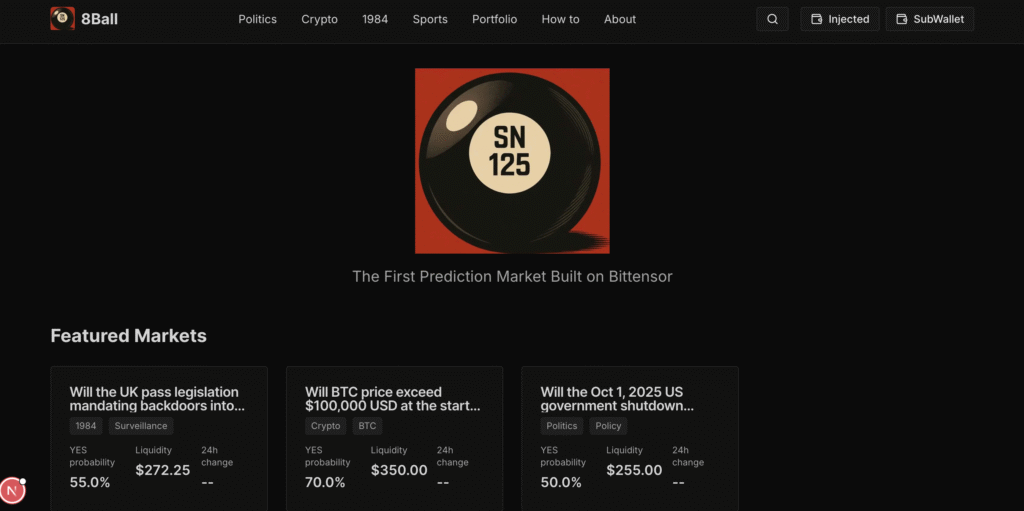Go to the 1984 category

click(x=375, y=19)
